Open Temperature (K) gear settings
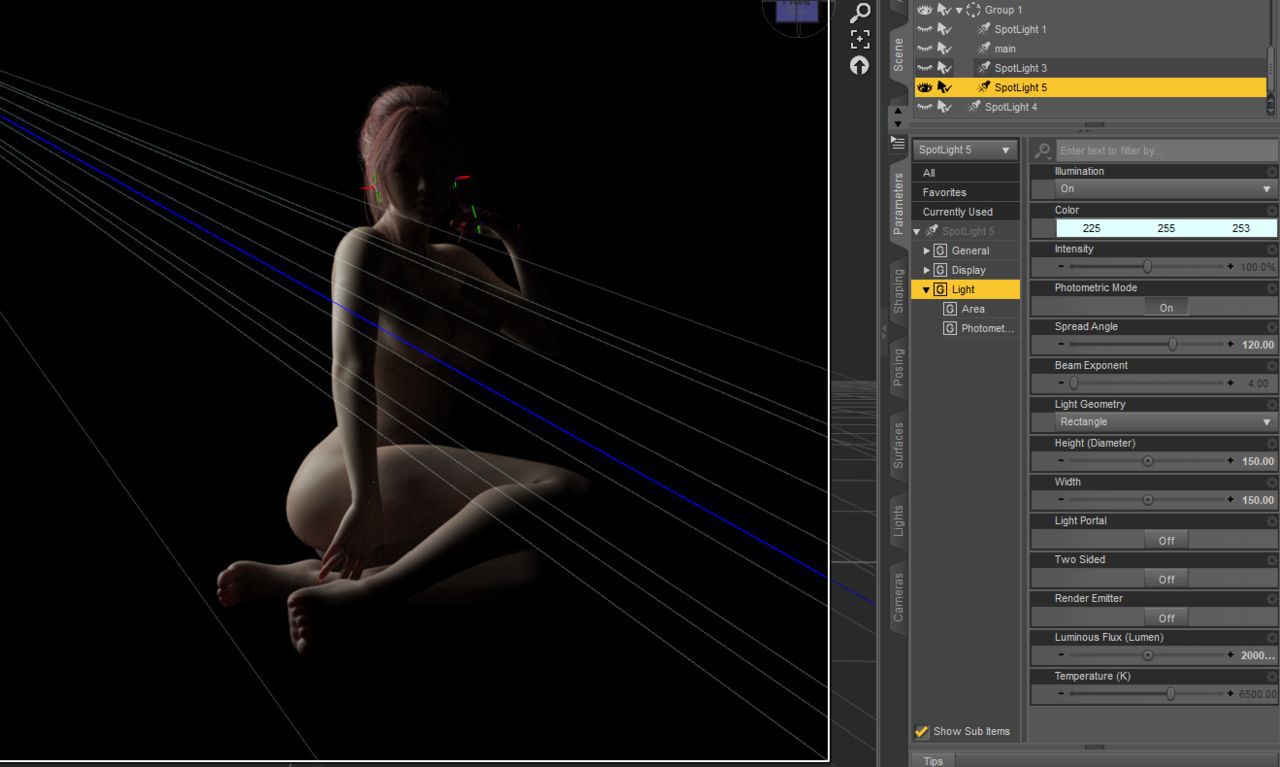The height and width of the screenshot is (767, 1280). pyautogui.click(x=1271, y=677)
